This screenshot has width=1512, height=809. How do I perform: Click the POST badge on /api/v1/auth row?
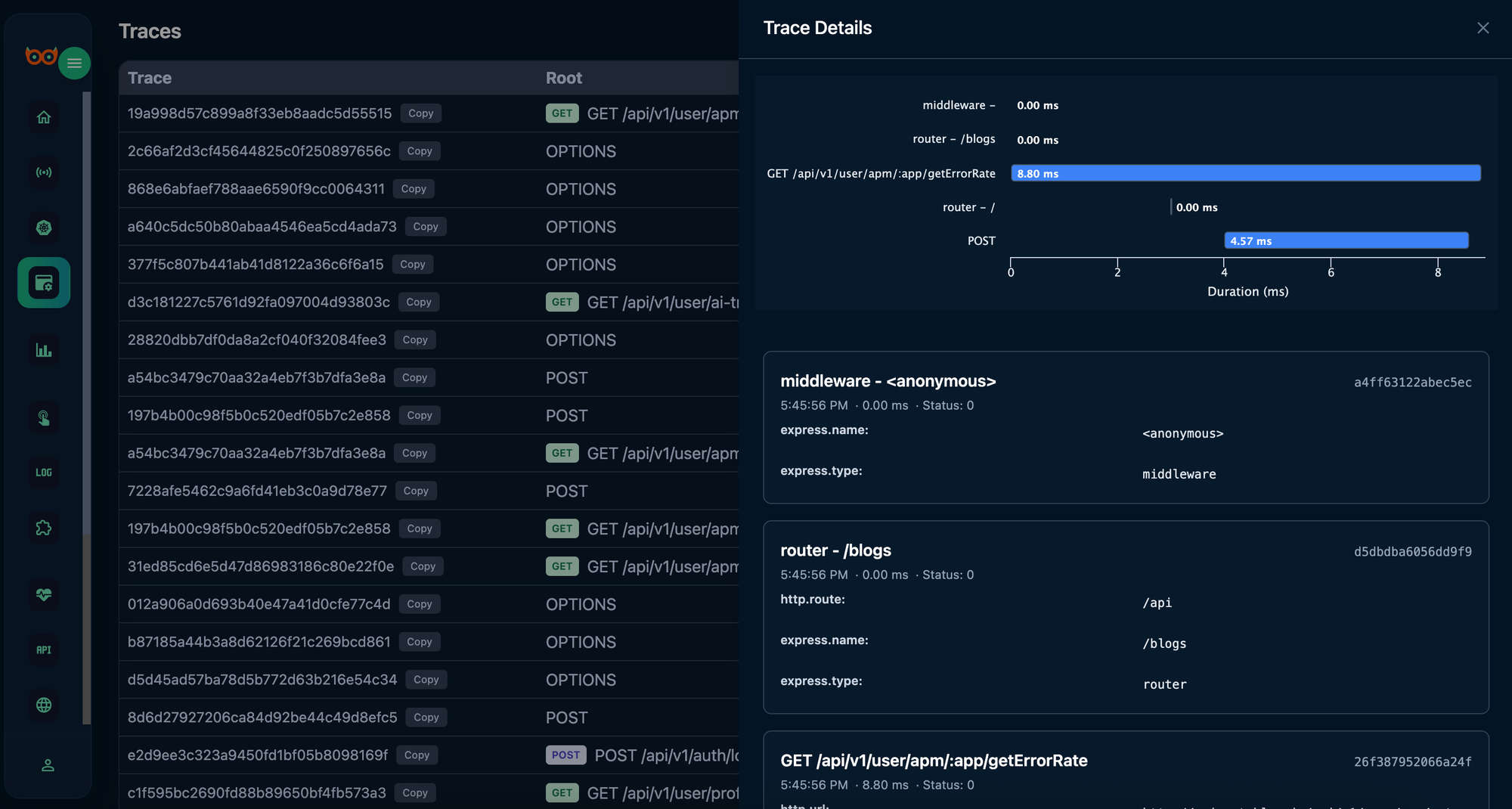[x=565, y=755]
